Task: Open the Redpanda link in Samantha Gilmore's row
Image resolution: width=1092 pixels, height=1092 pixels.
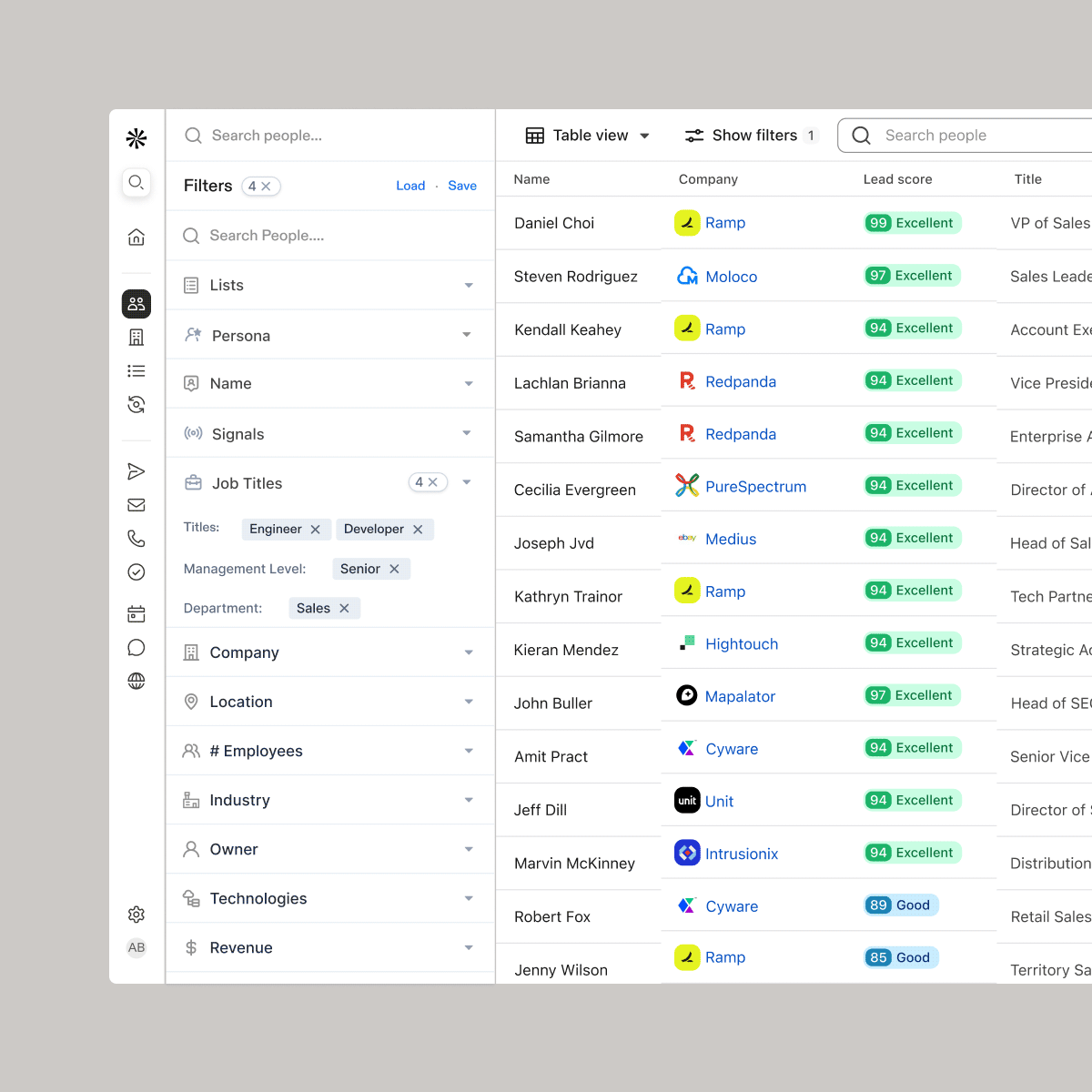Action: [741, 434]
